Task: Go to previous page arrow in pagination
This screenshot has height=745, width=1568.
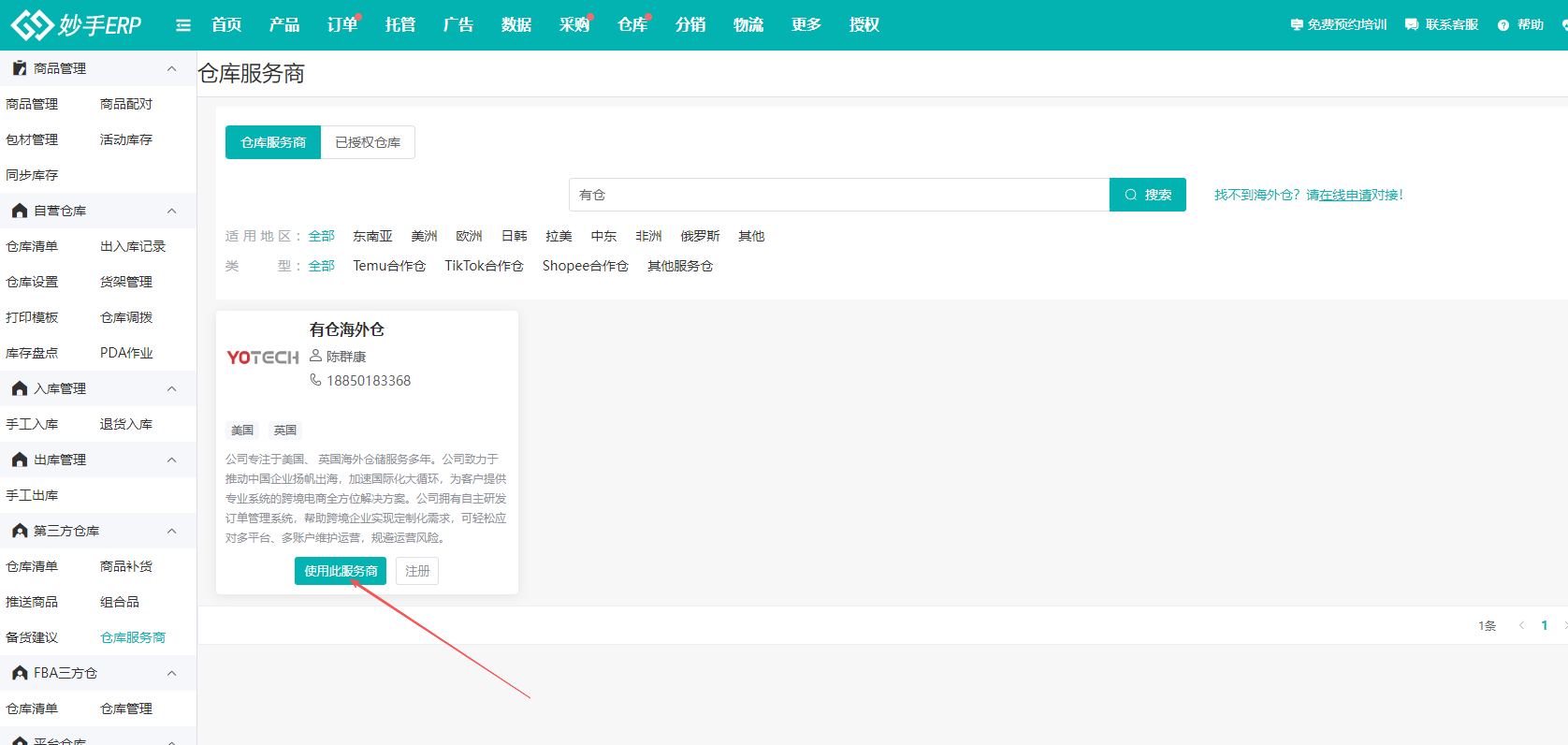Action: 1521,625
